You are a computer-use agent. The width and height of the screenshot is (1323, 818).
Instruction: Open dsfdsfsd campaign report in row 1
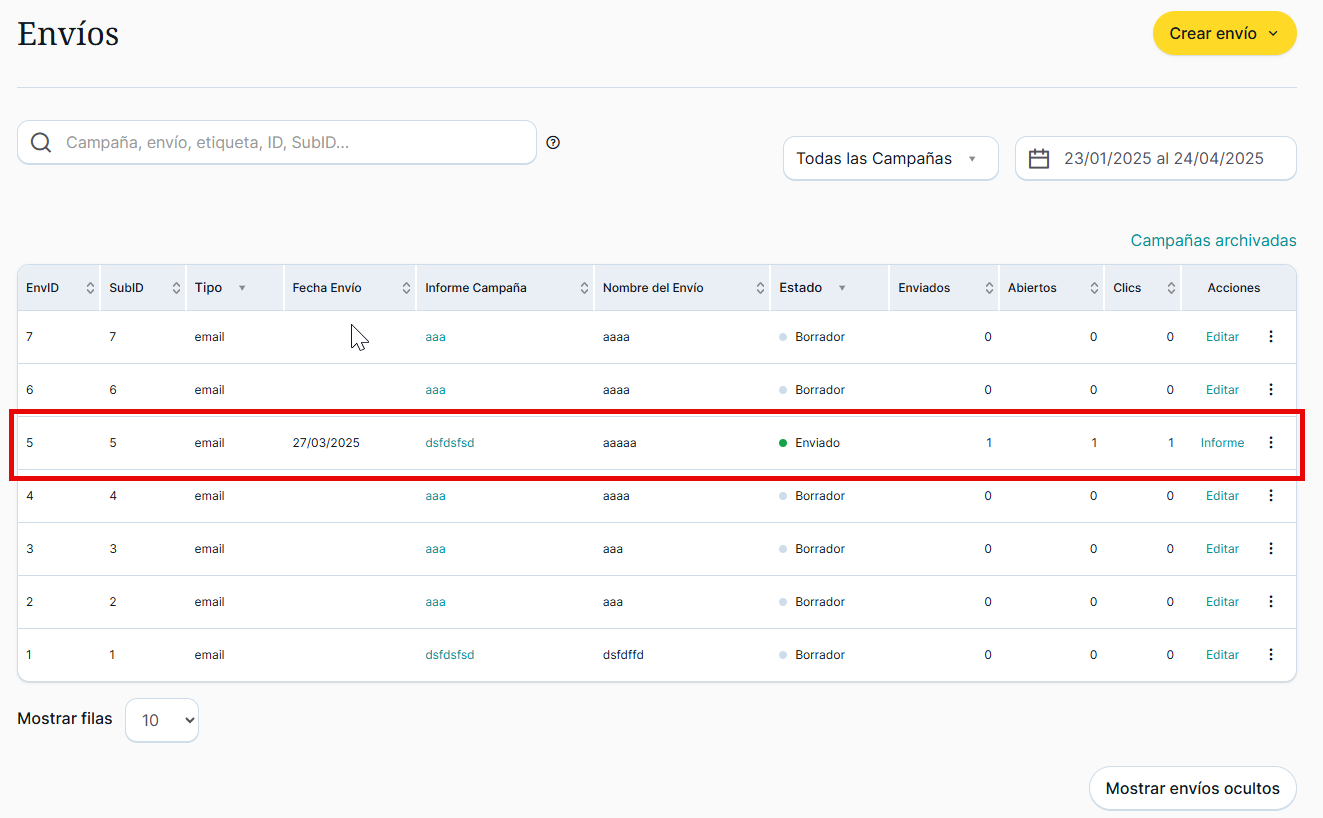(449, 655)
